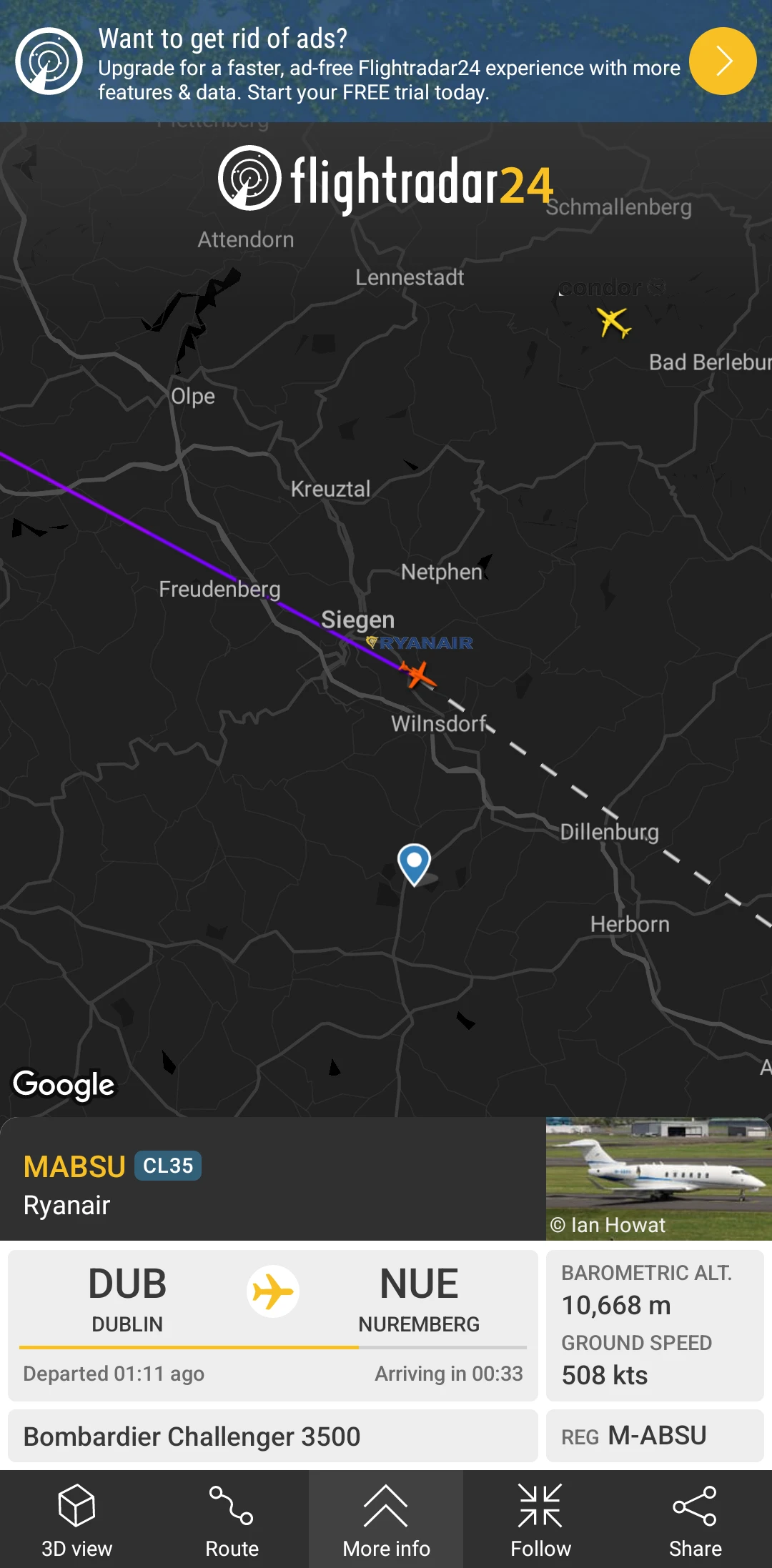The height and width of the screenshot is (1568, 772).
Task: Show the flight Route
Action: [232, 1519]
